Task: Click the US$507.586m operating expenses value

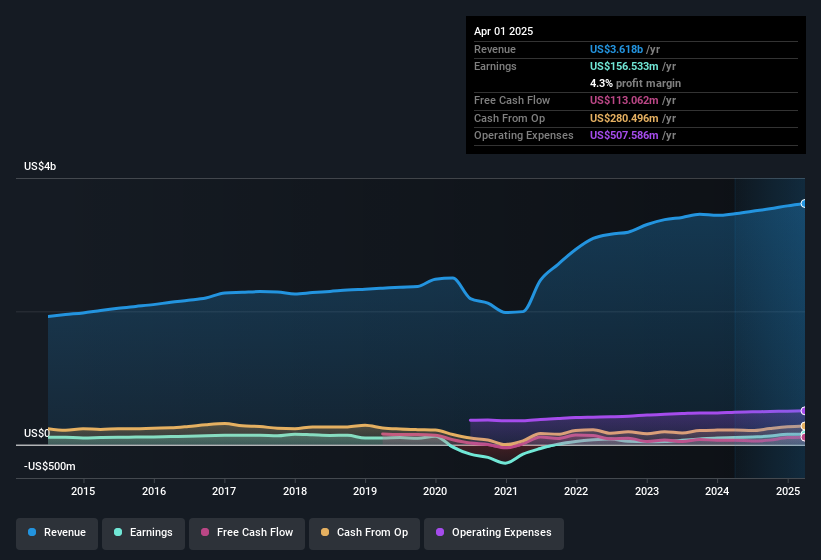Action: point(624,136)
